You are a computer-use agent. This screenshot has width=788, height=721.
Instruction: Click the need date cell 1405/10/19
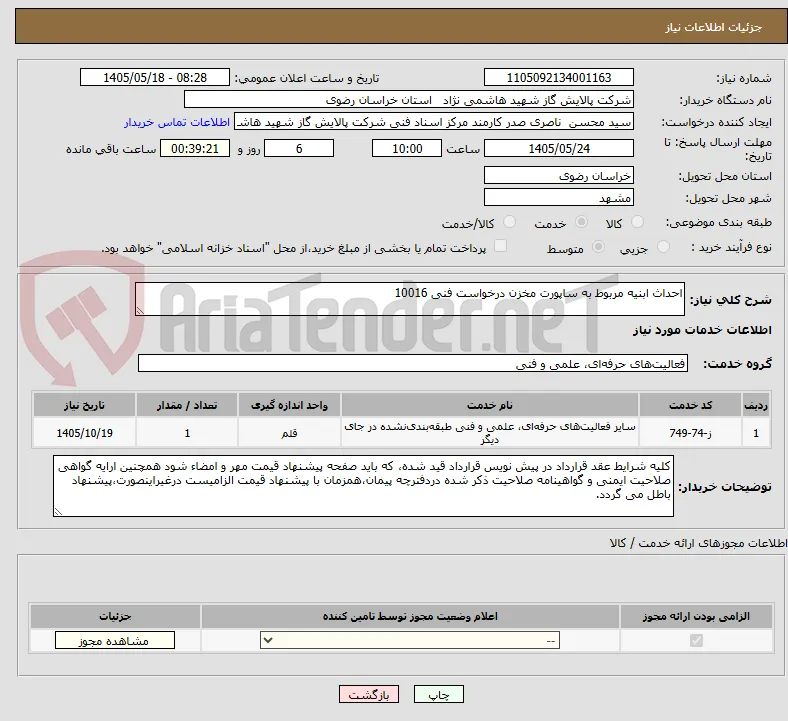[84, 433]
